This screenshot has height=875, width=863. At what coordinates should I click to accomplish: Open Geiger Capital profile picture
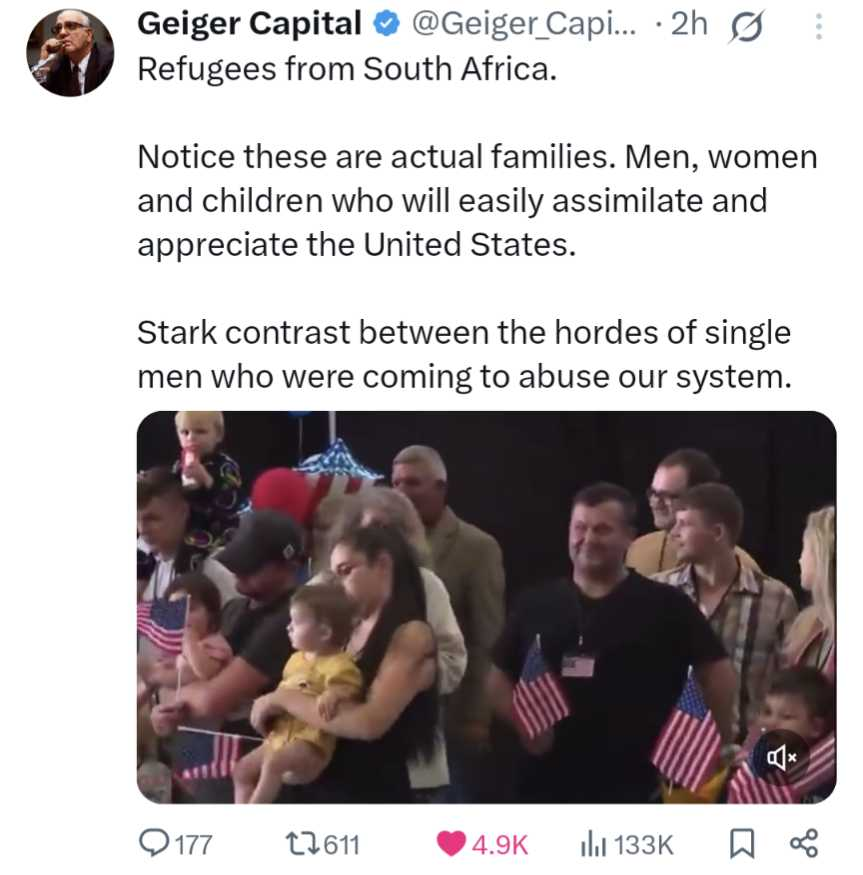(x=70, y=52)
